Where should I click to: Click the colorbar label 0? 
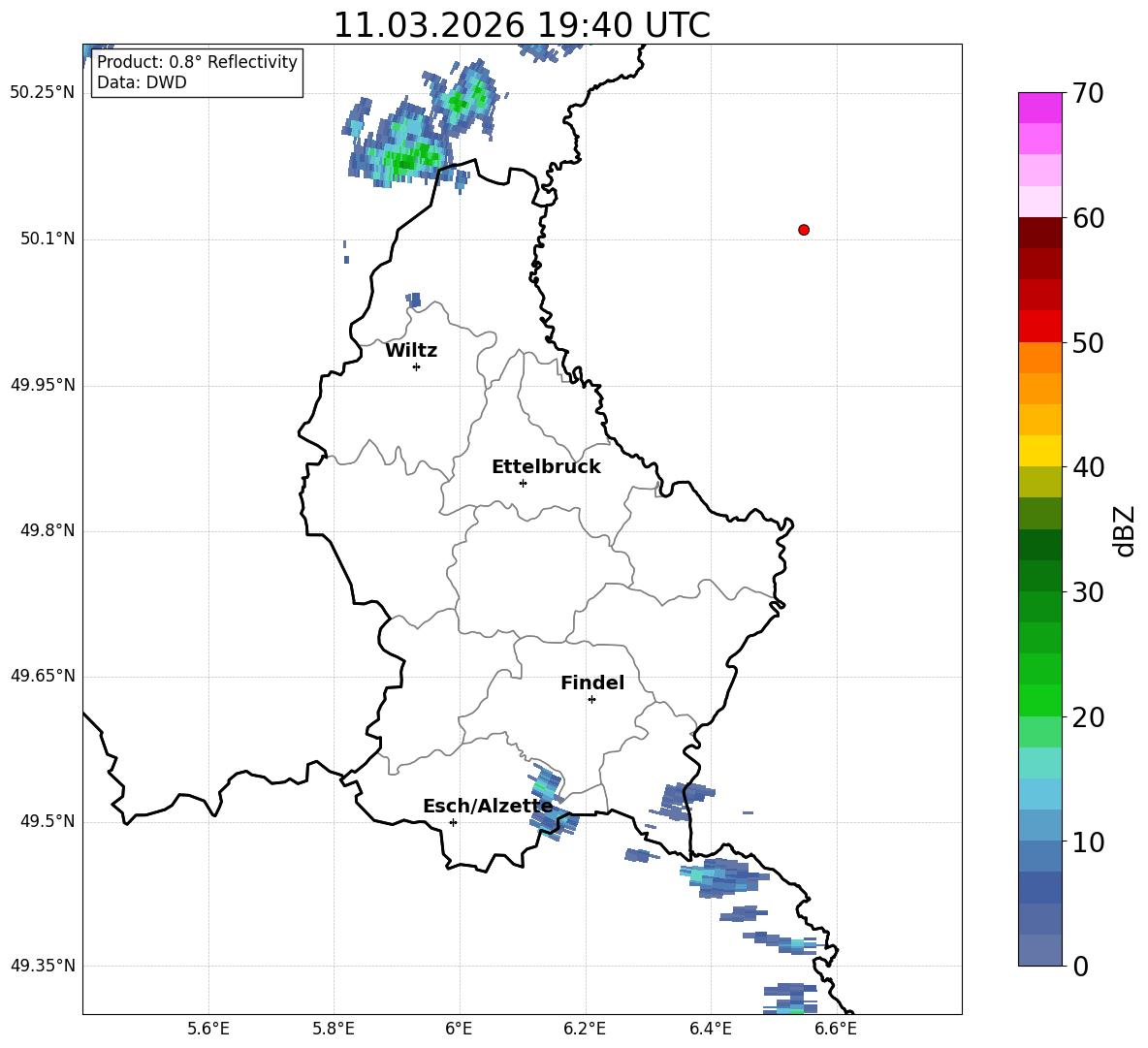click(1080, 967)
